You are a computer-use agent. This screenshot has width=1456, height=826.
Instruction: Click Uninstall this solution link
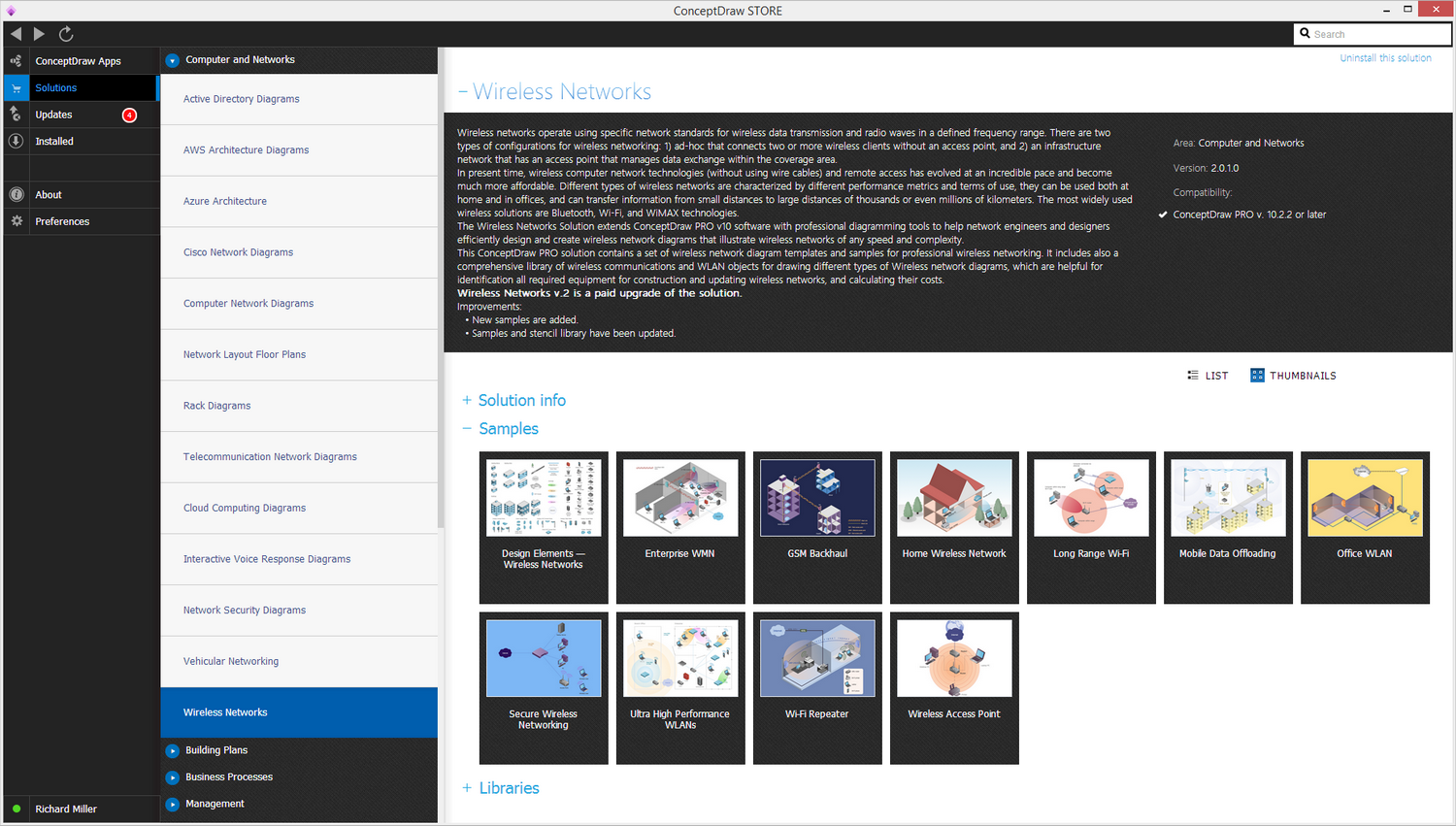click(1385, 58)
